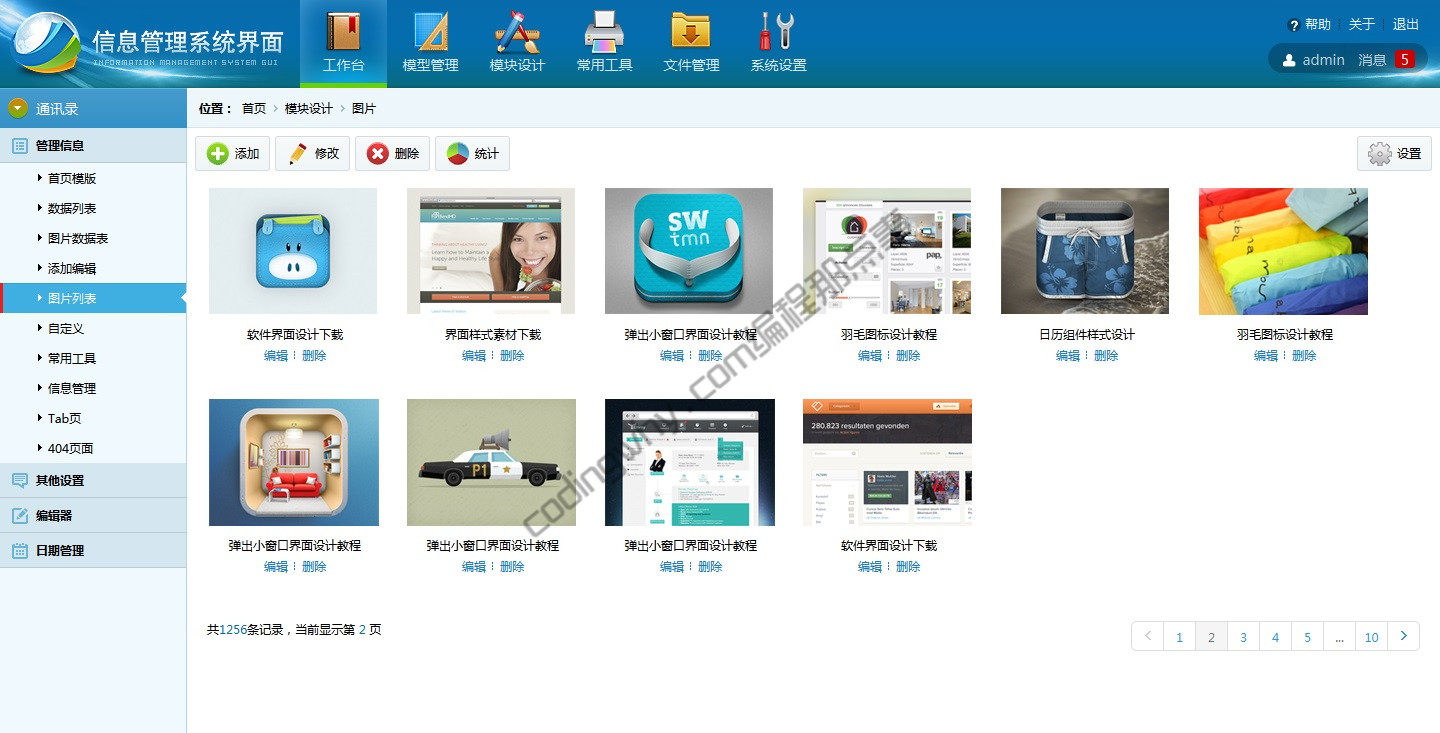Click the 统计 pie chart button
The width and height of the screenshot is (1440, 733).
[x=472, y=154]
